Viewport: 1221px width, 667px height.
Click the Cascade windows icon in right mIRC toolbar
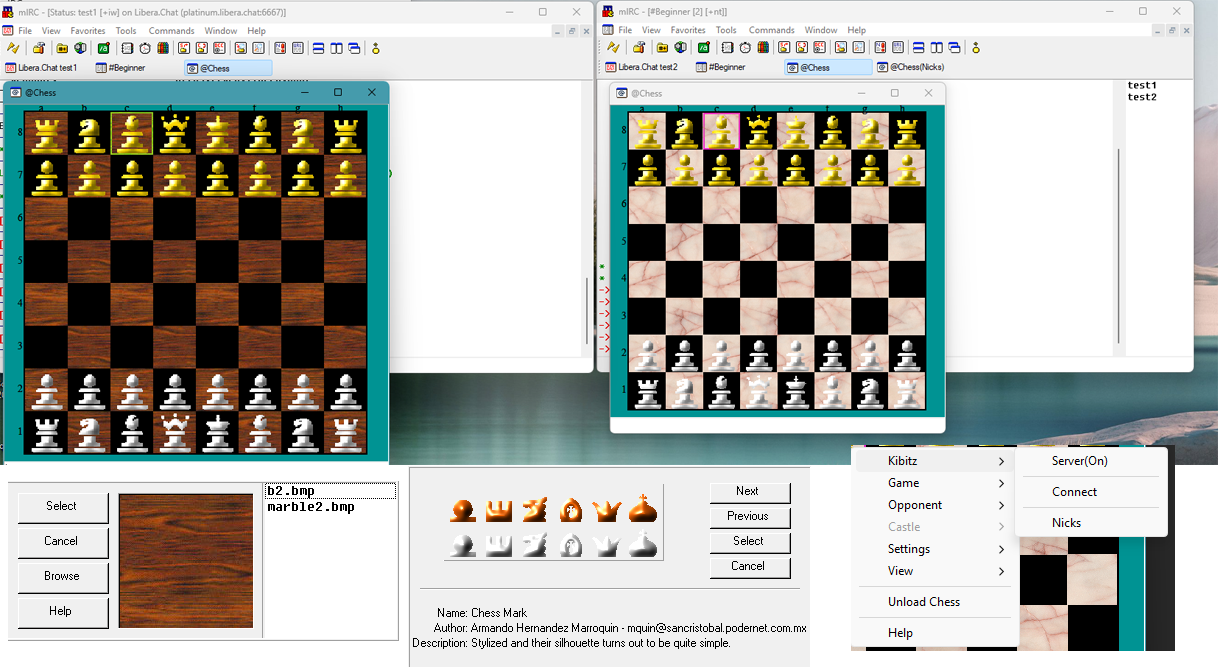click(956, 48)
